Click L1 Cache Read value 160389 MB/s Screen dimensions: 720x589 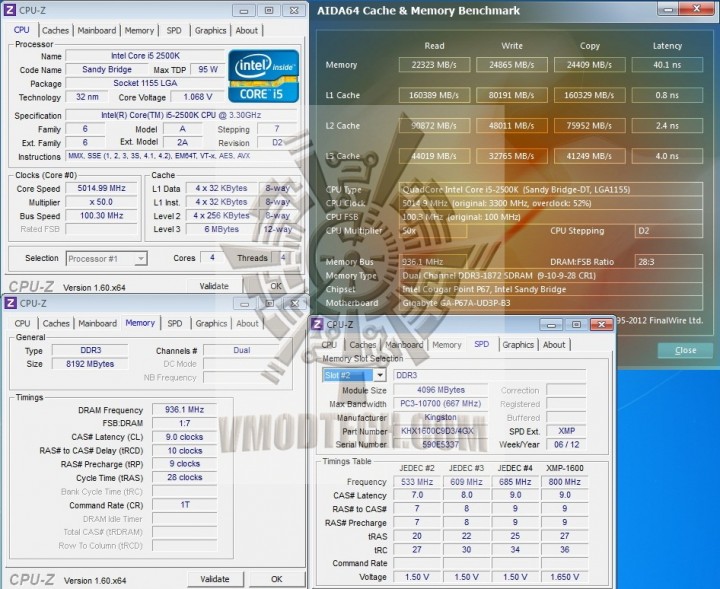434,95
